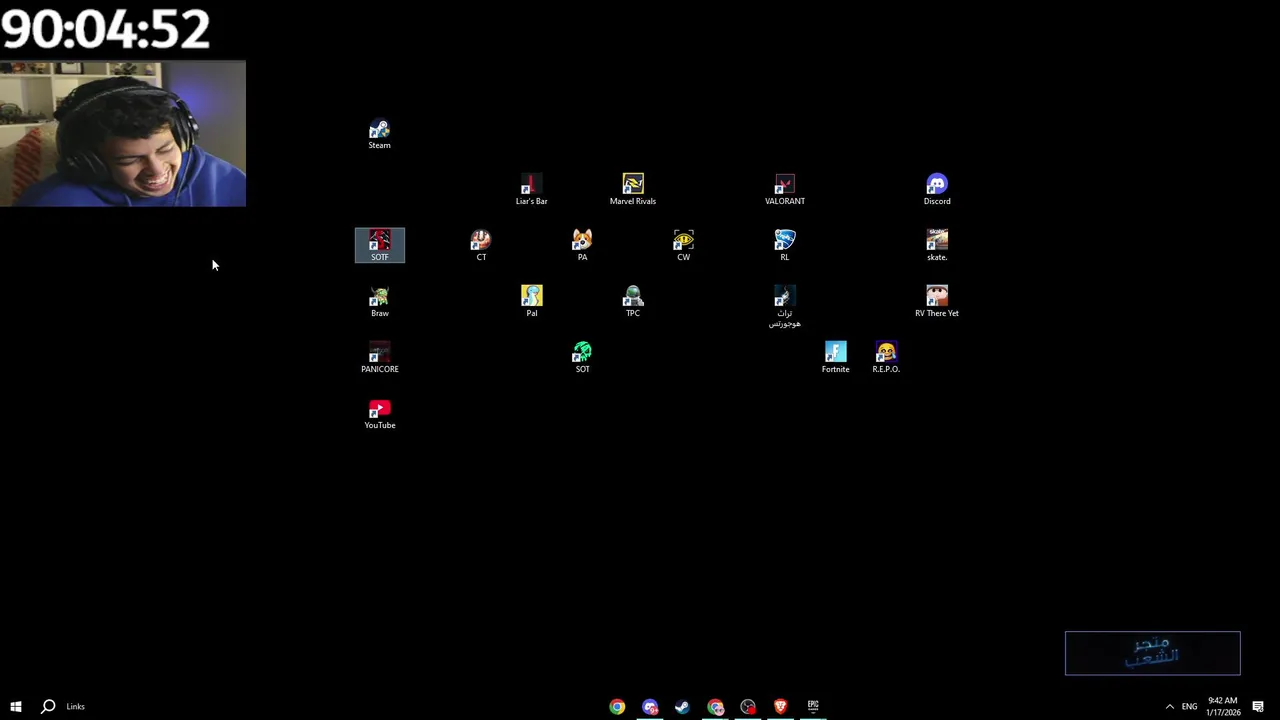
Task: Click the YouTube desktop shortcut
Action: click(x=380, y=414)
